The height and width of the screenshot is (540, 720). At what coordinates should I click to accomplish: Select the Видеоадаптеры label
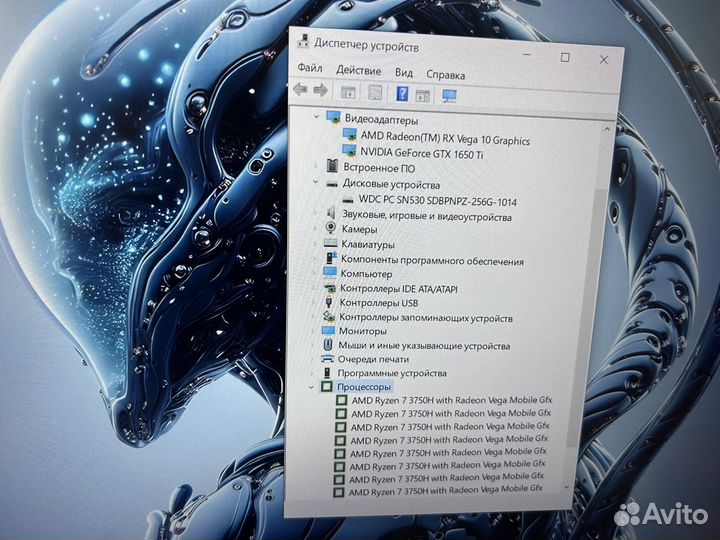tap(382, 120)
